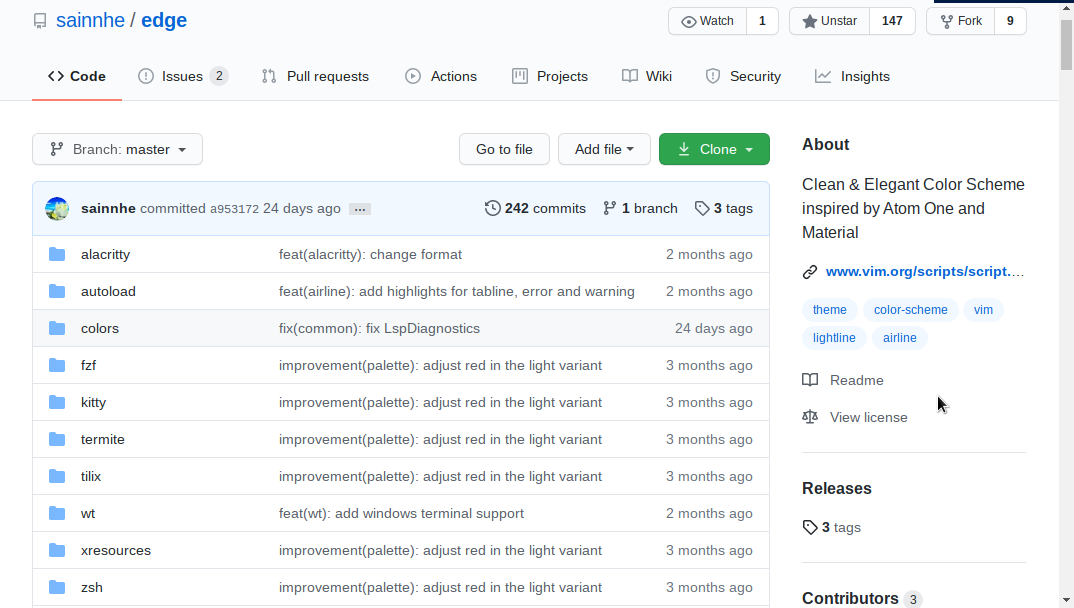Click the termite folder icon
The image size is (1074, 608).
click(57, 440)
